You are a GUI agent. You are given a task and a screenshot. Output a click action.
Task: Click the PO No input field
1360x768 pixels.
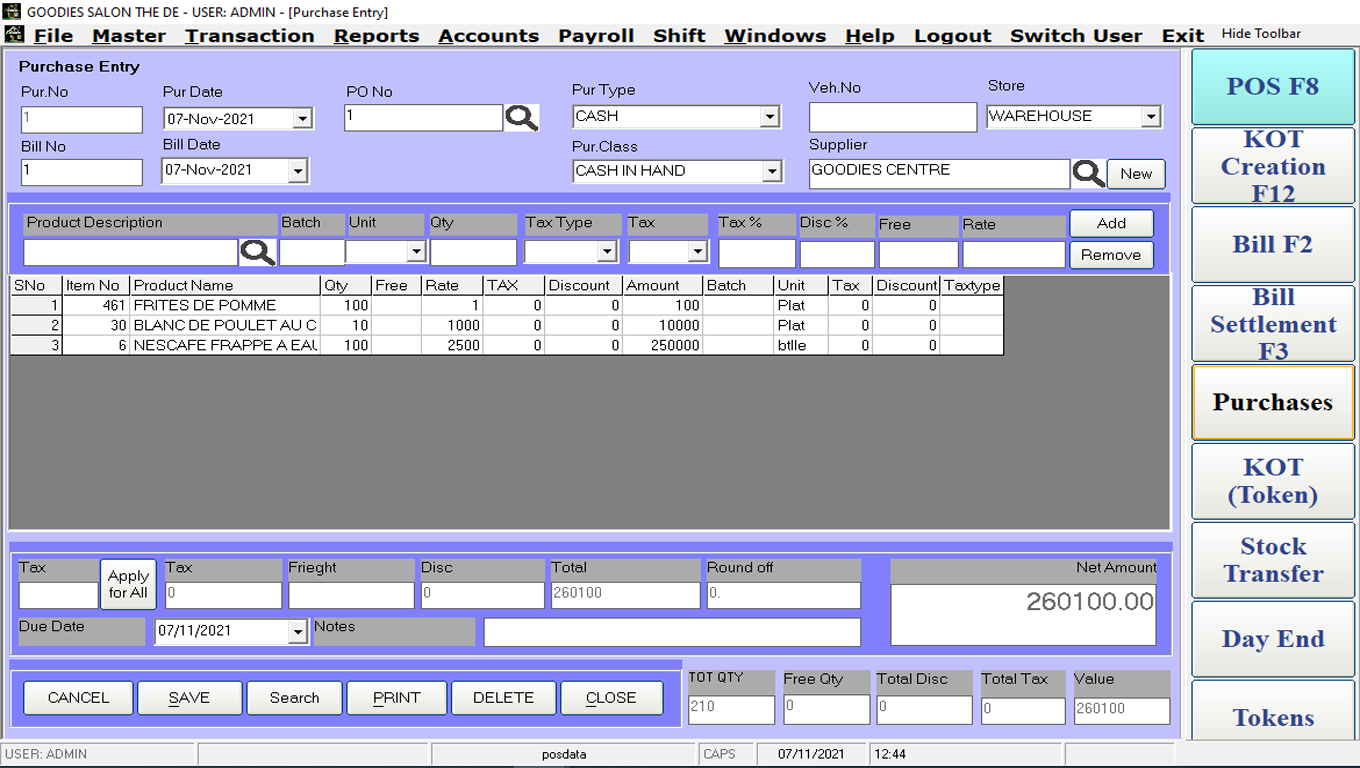(423, 117)
